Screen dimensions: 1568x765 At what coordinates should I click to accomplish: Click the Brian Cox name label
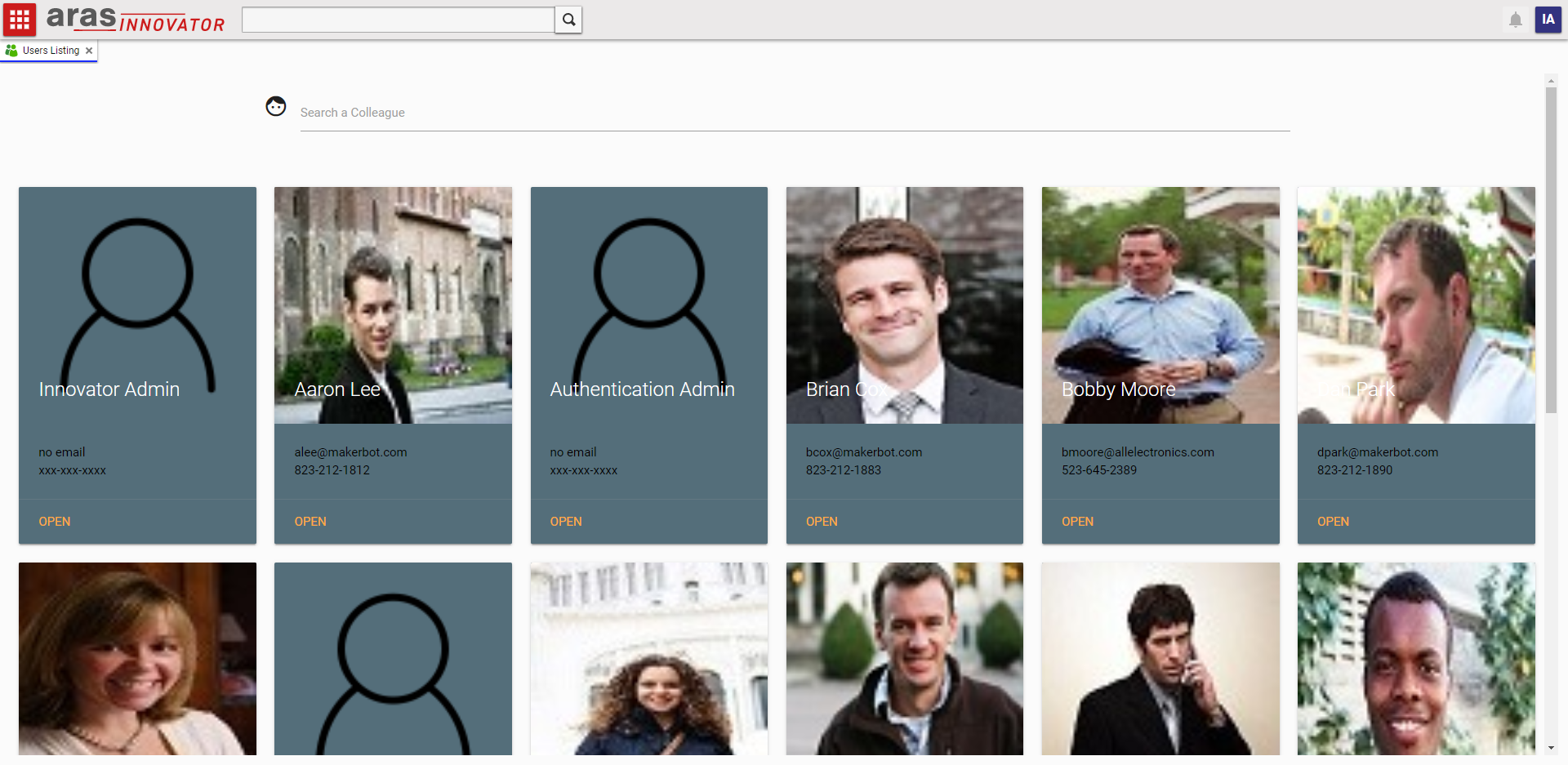click(x=846, y=389)
